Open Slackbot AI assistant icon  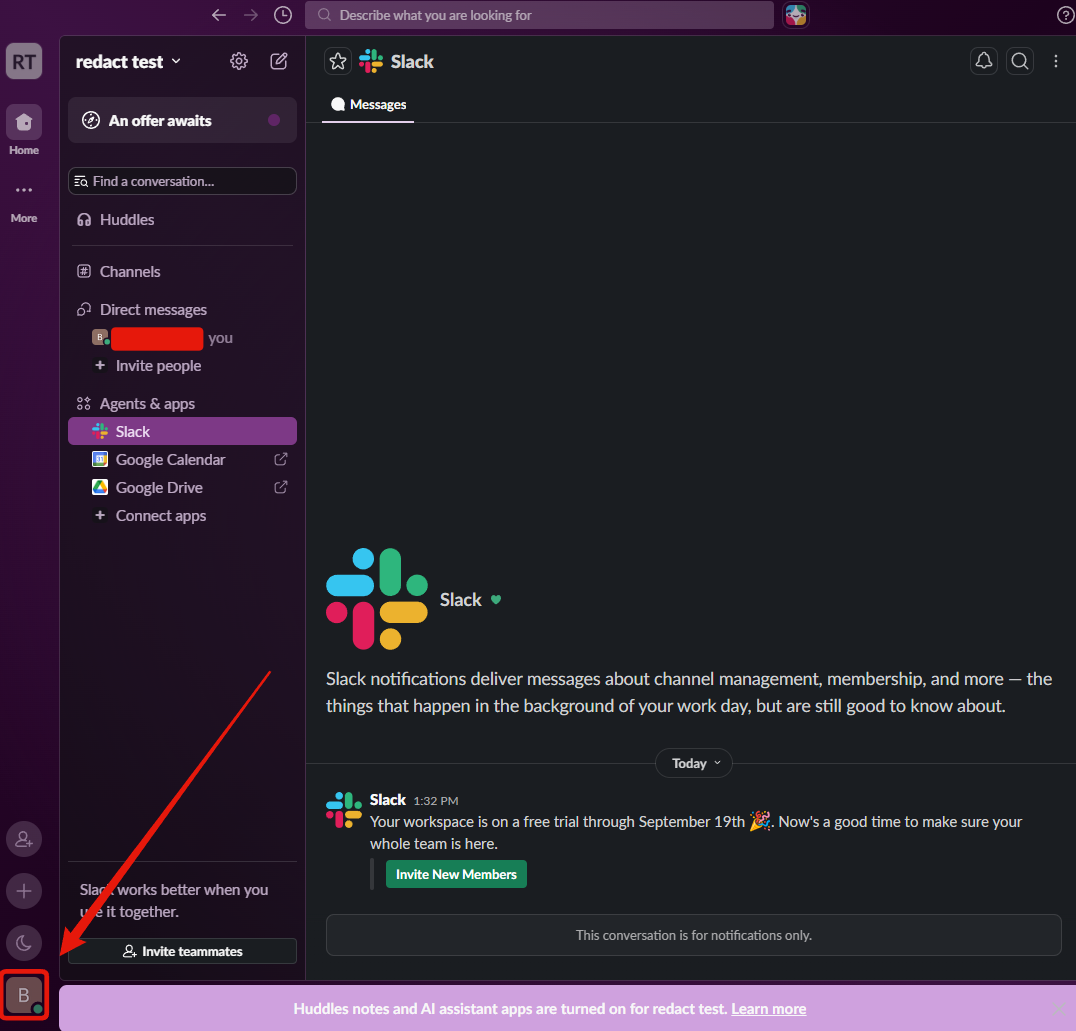[x=795, y=15]
